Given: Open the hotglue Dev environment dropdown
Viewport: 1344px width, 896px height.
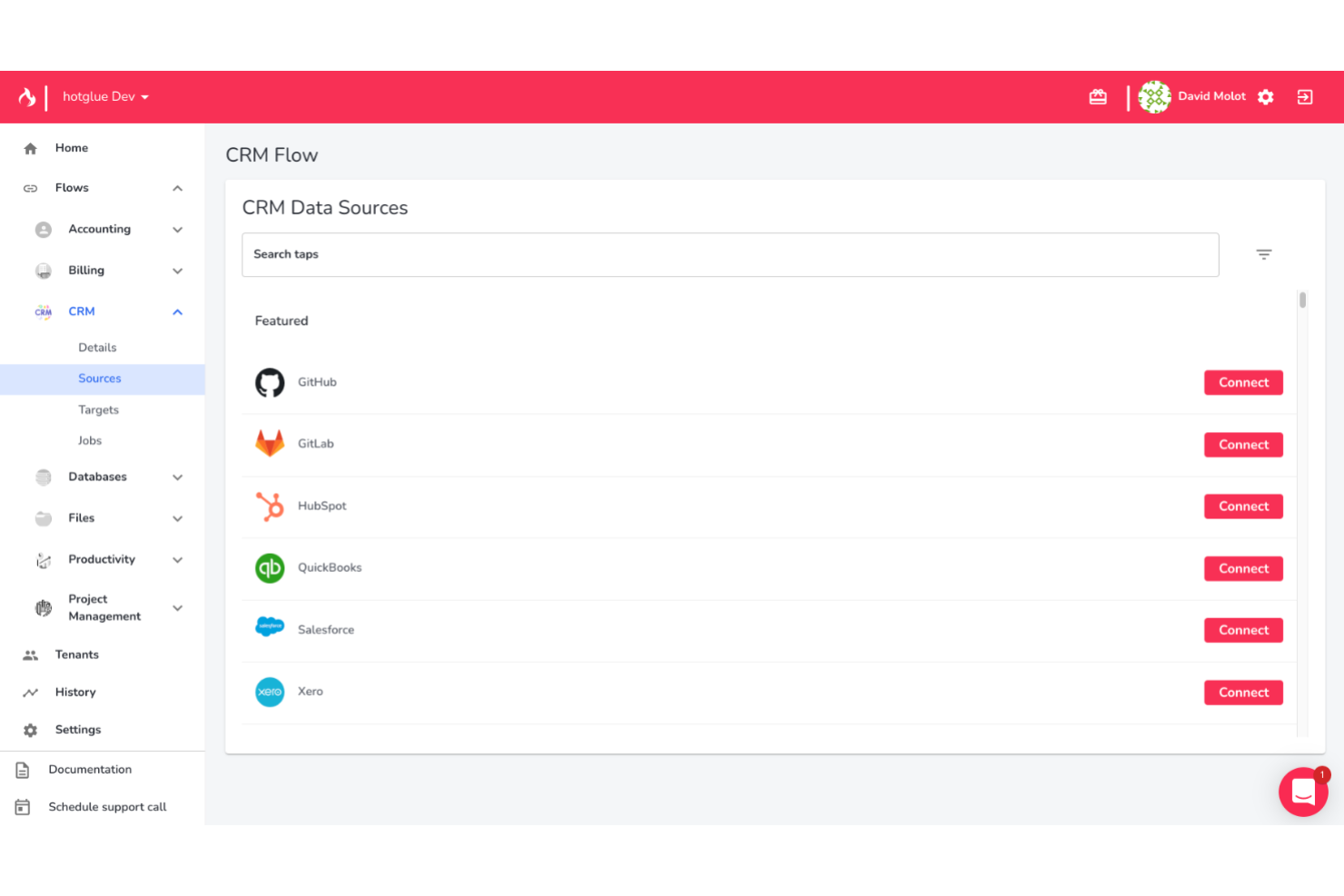Looking at the screenshot, I should pos(106,96).
